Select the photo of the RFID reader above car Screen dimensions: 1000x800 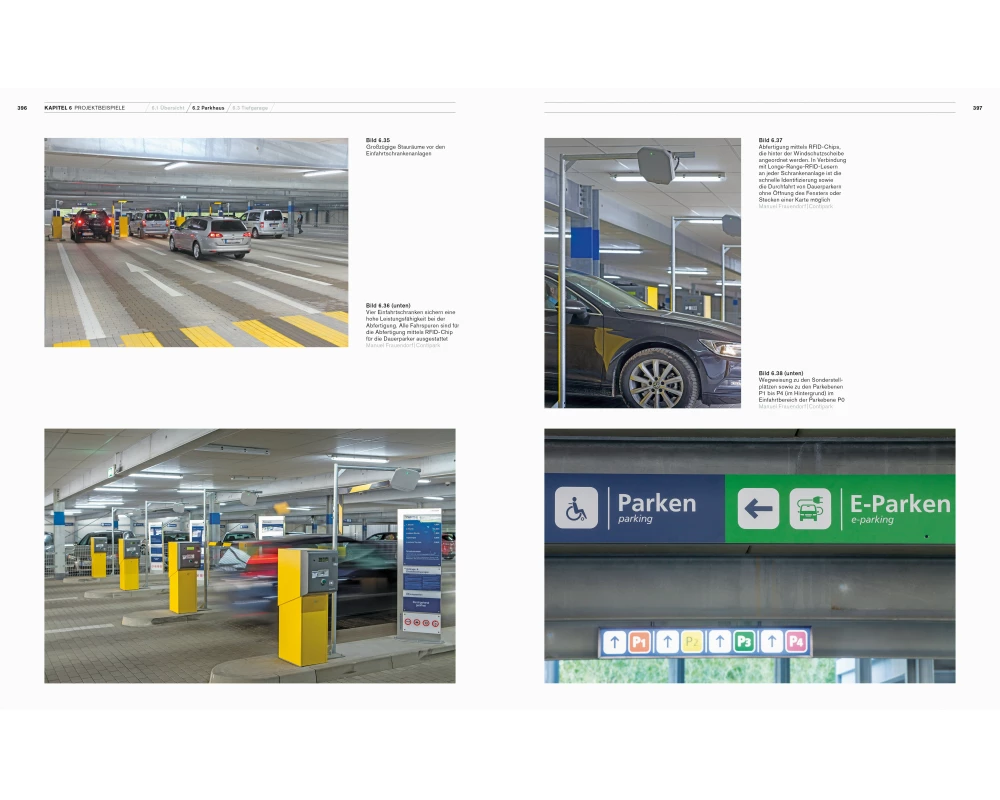pyautogui.click(x=642, y=273)
